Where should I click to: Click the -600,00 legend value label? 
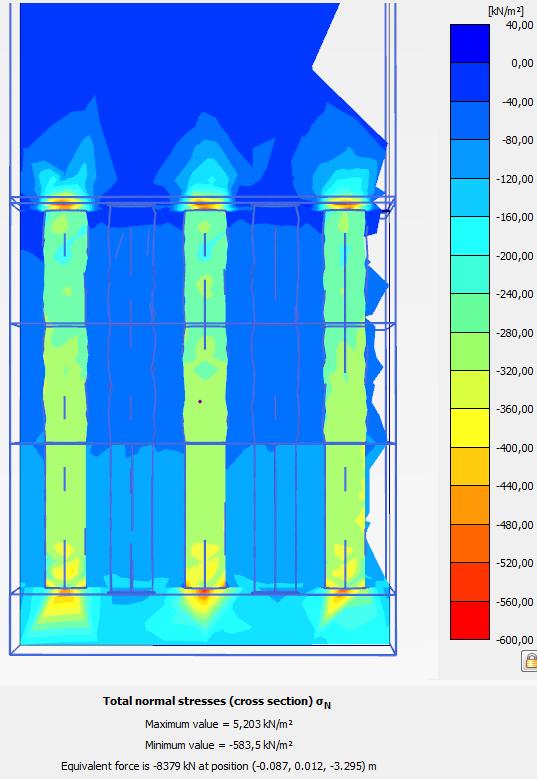click(515, 640)
